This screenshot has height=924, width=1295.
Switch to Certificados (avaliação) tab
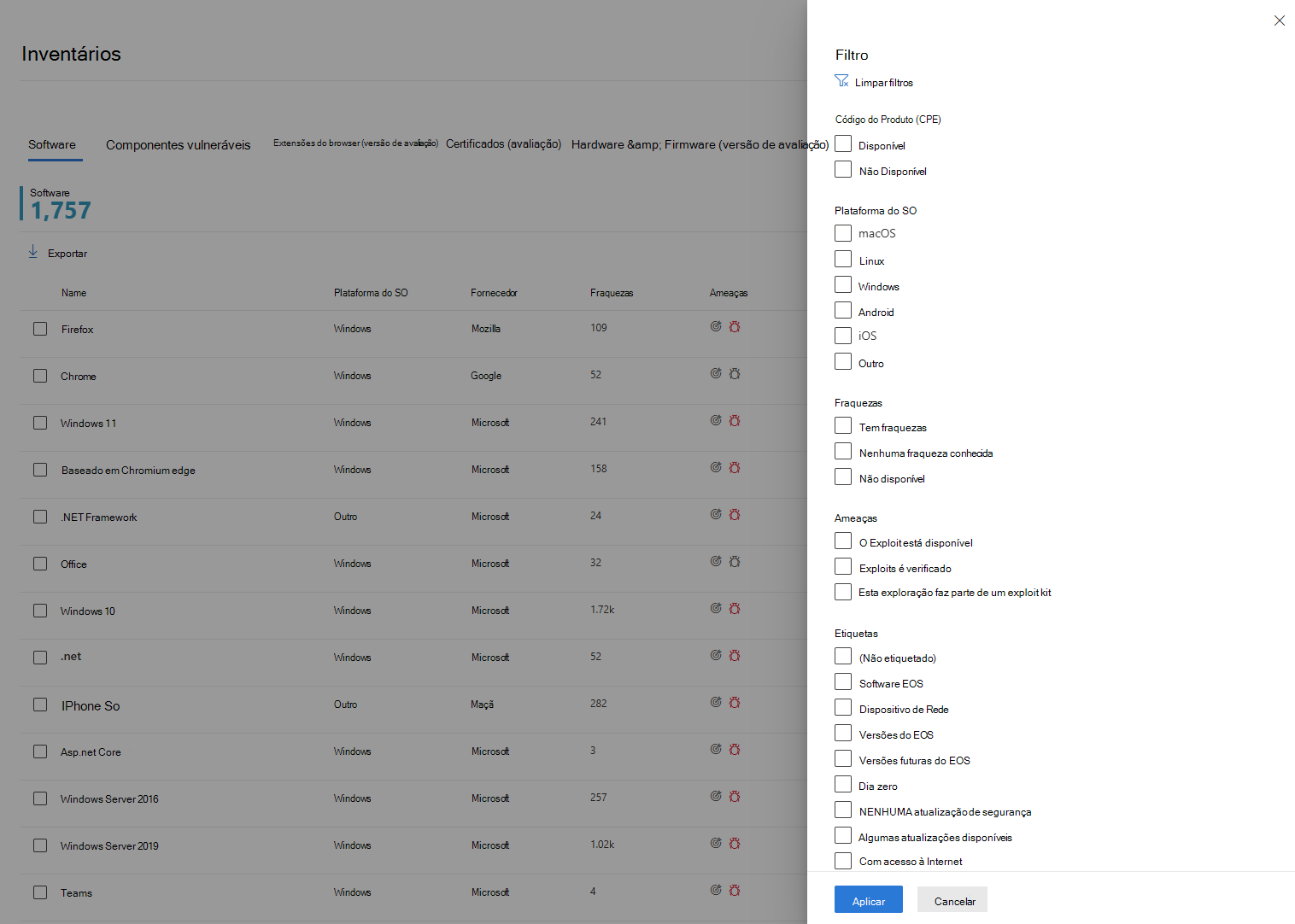(x=504, y=144)
